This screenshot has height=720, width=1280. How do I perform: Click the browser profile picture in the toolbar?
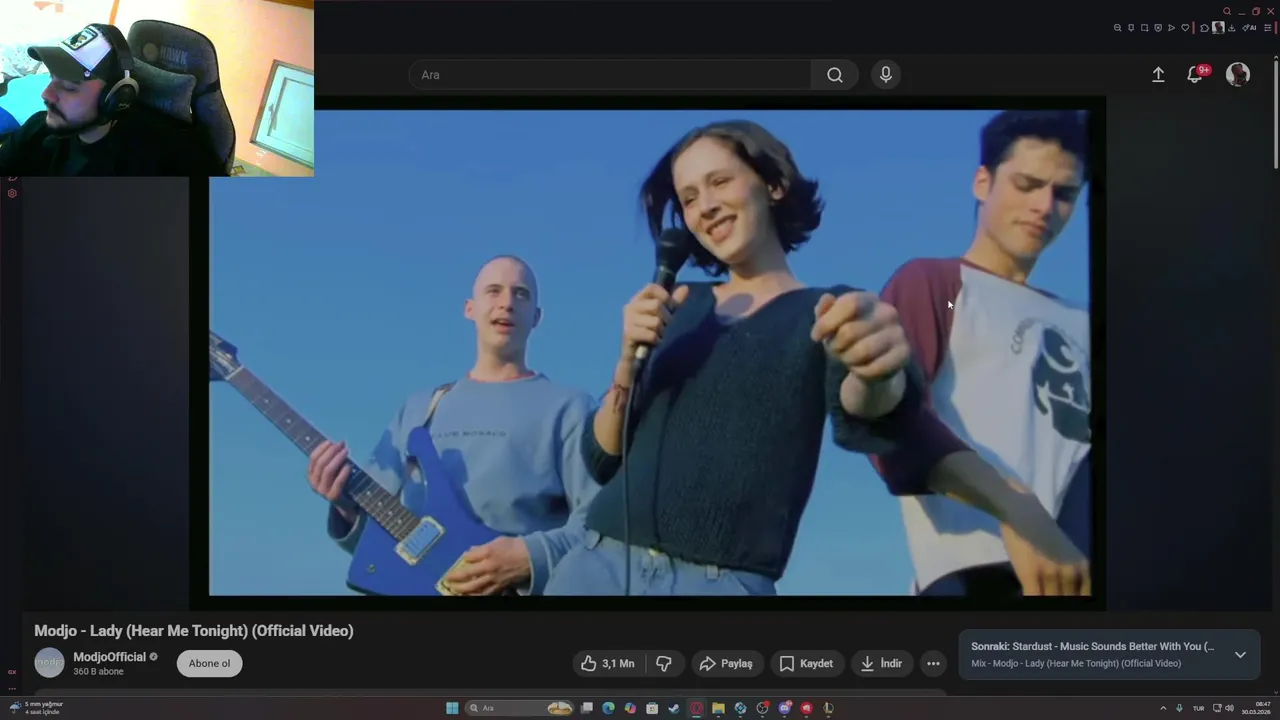1218,28
